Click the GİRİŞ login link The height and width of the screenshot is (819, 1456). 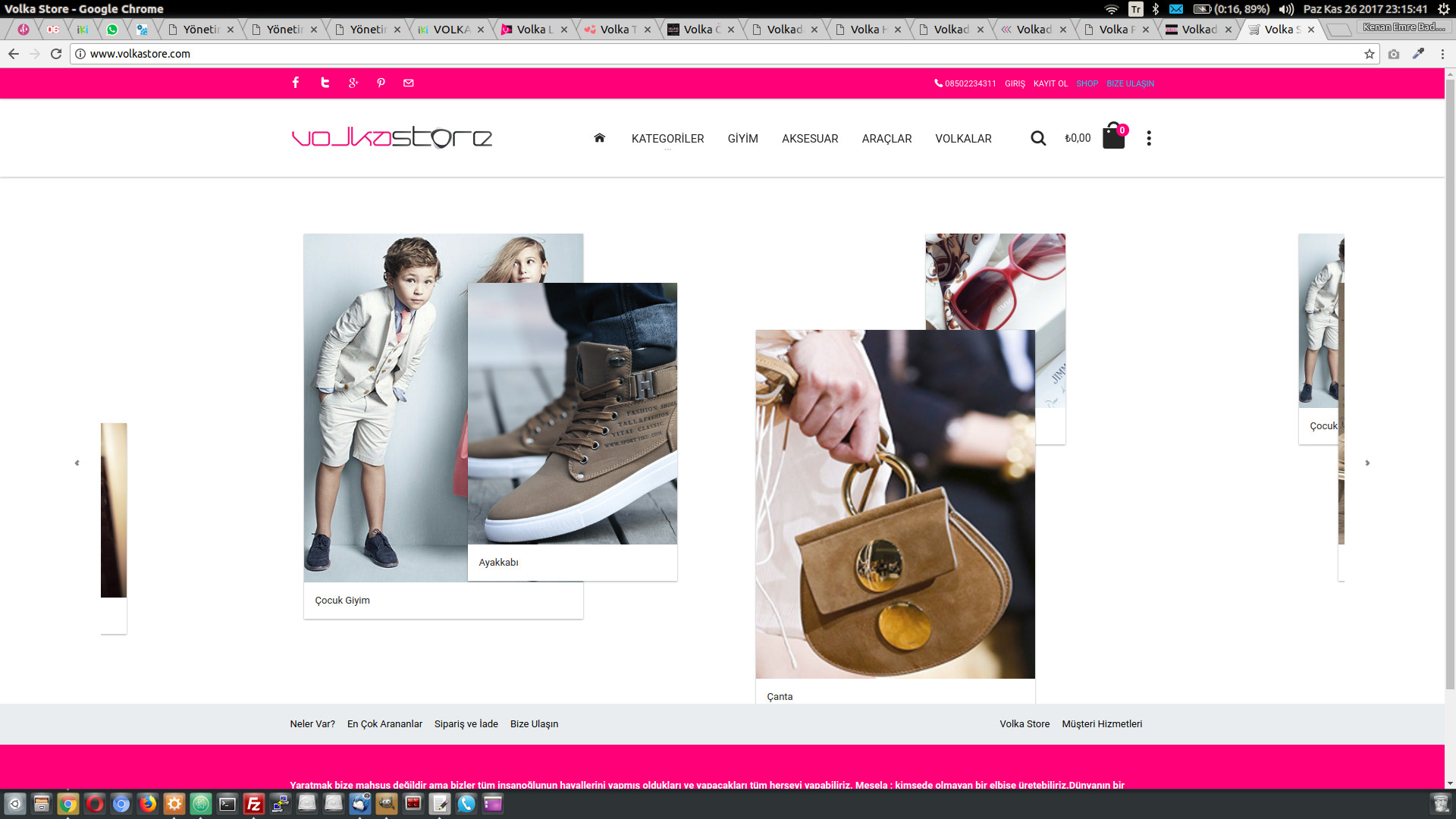(1015, 83)
